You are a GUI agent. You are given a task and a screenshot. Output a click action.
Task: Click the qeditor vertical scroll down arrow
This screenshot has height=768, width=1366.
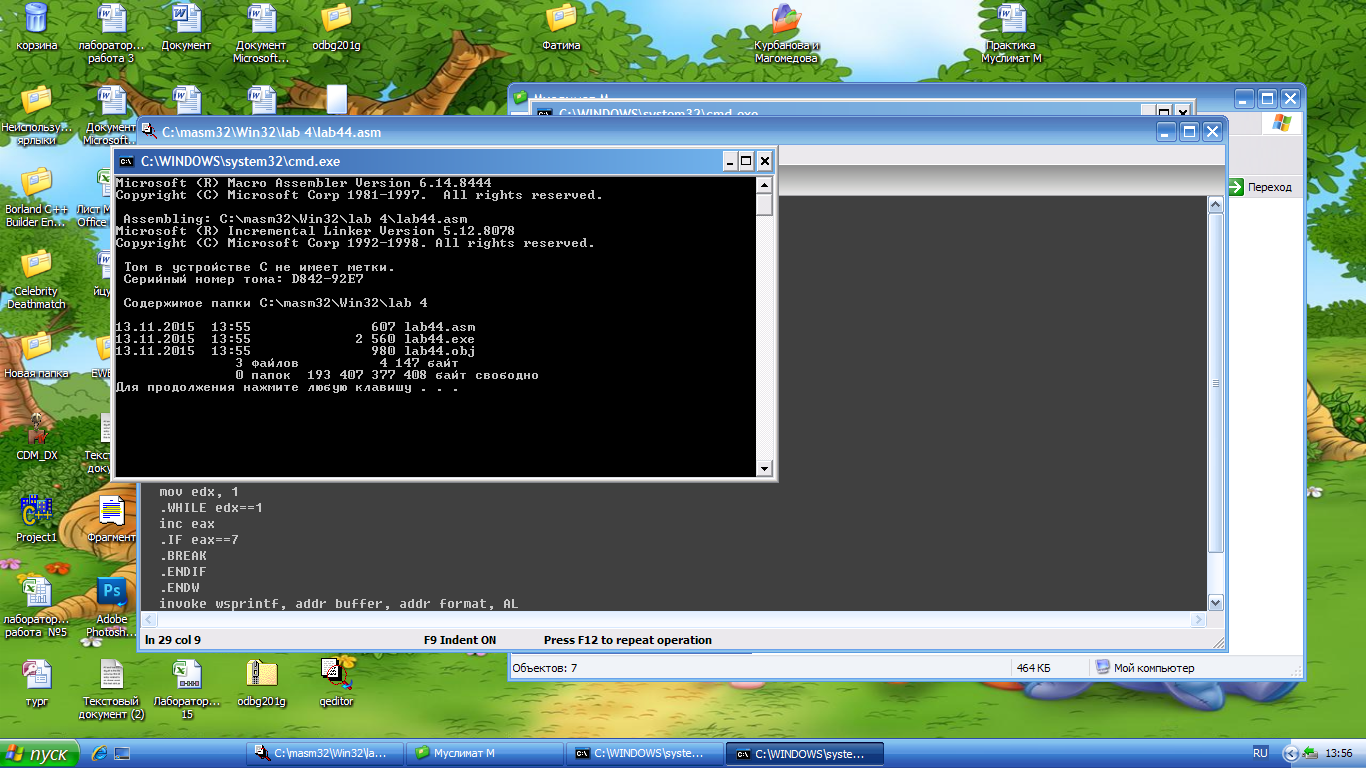coord(1216,603)
